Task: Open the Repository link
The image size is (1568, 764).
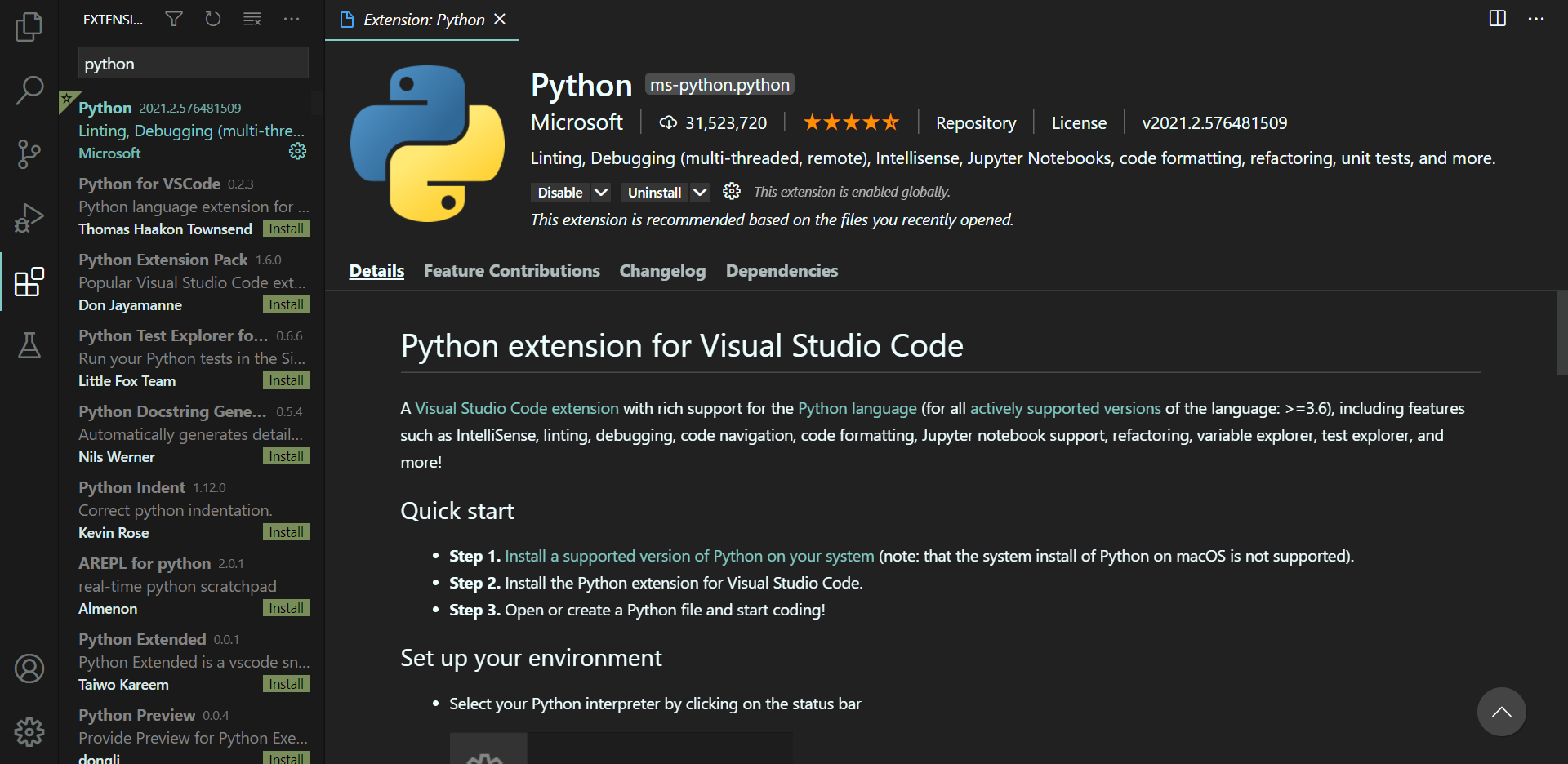Action: point(976,123)
